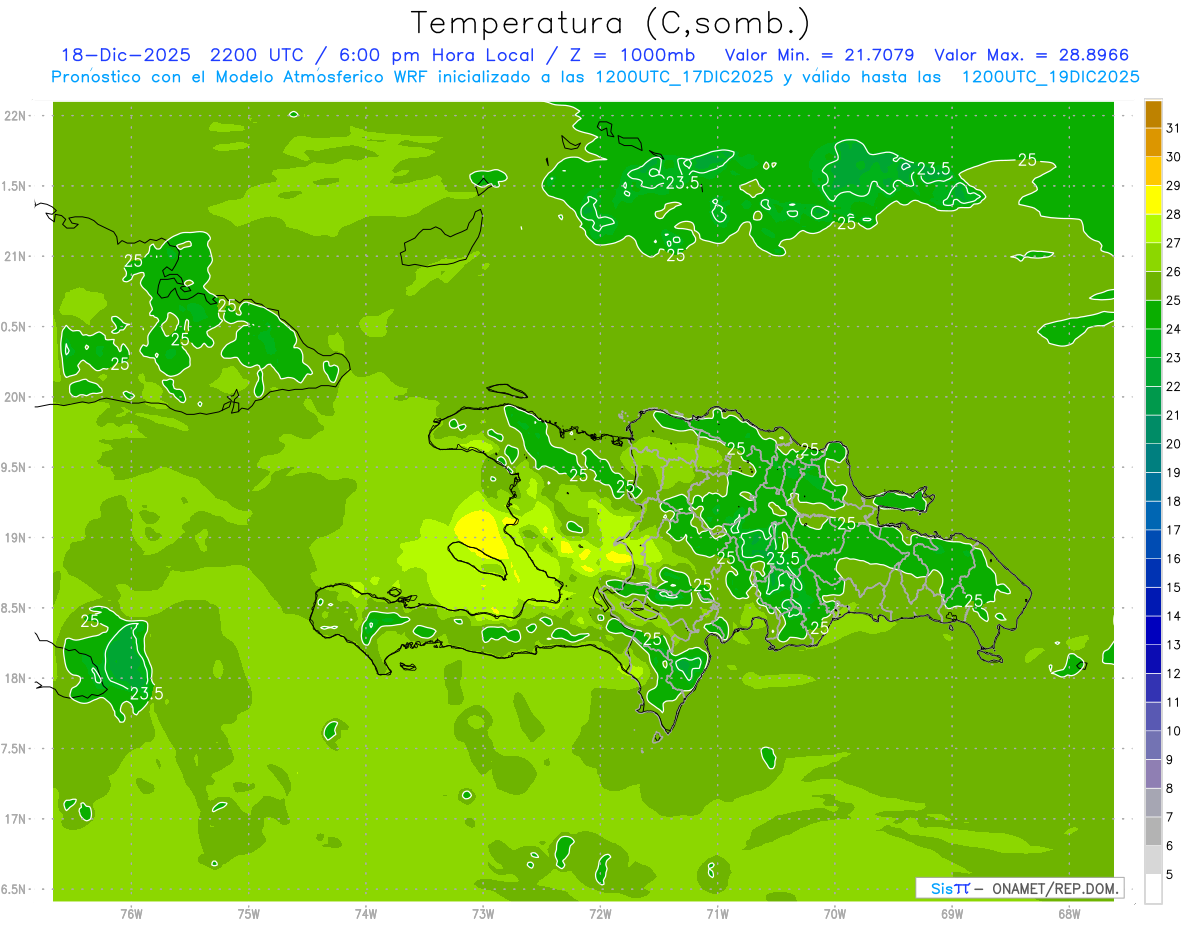Click the dark blue swatch between legend values 12 and 13
Image resolution: width=1200 pixels, height=927 pixels.
coord(1153,659)
